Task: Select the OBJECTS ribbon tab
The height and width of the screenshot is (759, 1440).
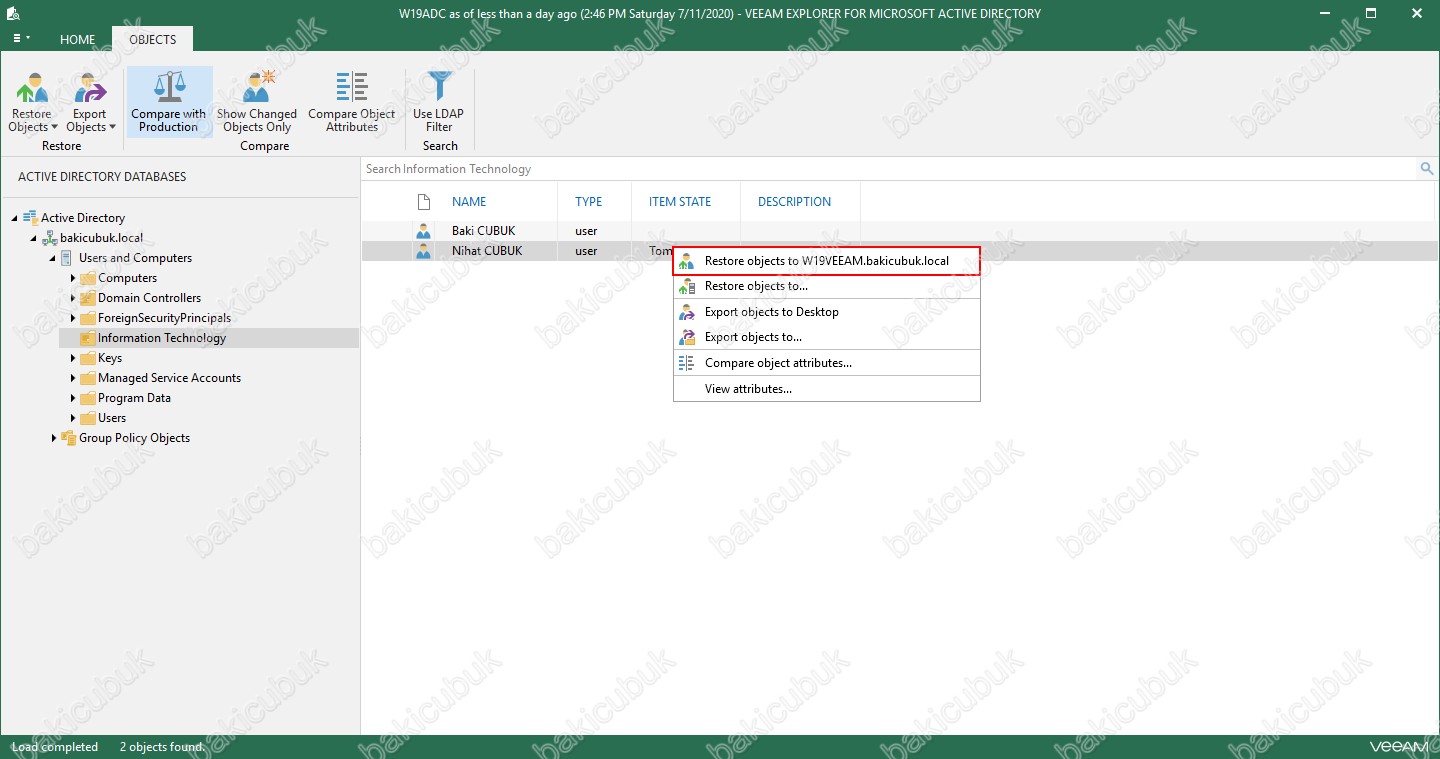Action: coord(152,40)
